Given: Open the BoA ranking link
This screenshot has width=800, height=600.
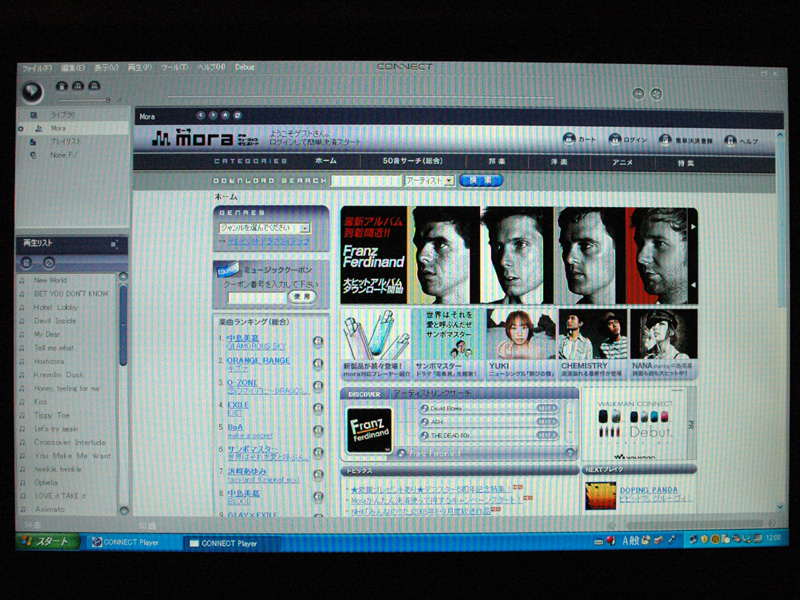Looking at the screenshot, I should click(235, 427).
